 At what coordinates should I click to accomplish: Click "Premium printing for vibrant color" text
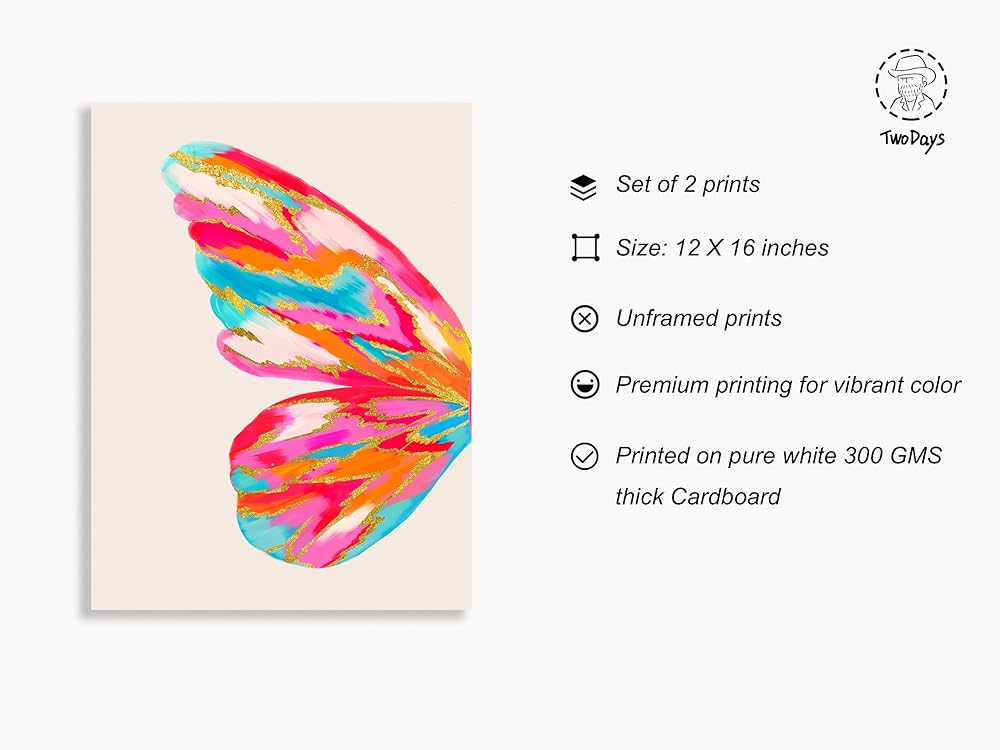pos(788,385)
